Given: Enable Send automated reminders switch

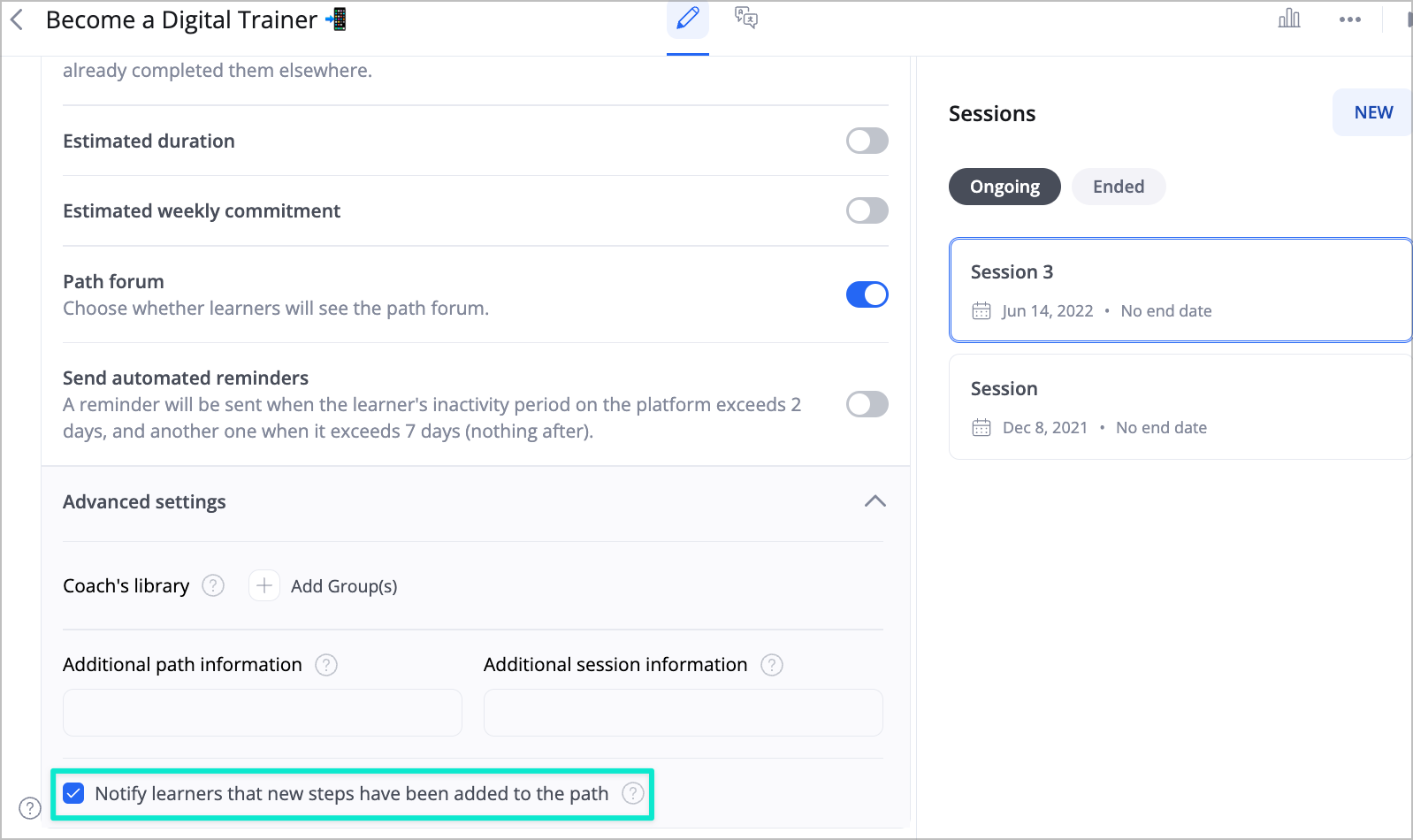Looking at the screenshot, I should [x=867, y=404].
